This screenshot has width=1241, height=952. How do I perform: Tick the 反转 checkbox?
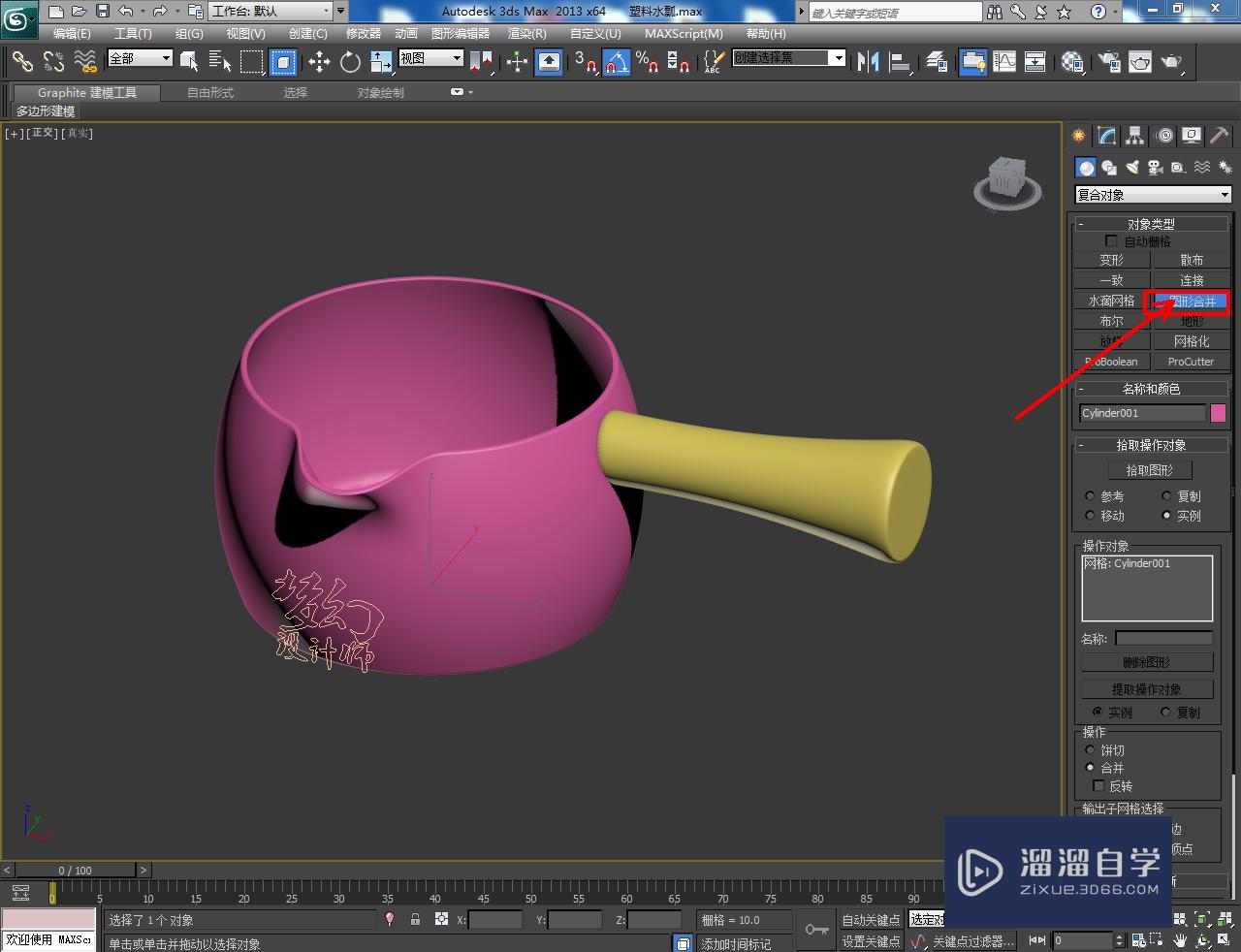1098,785
